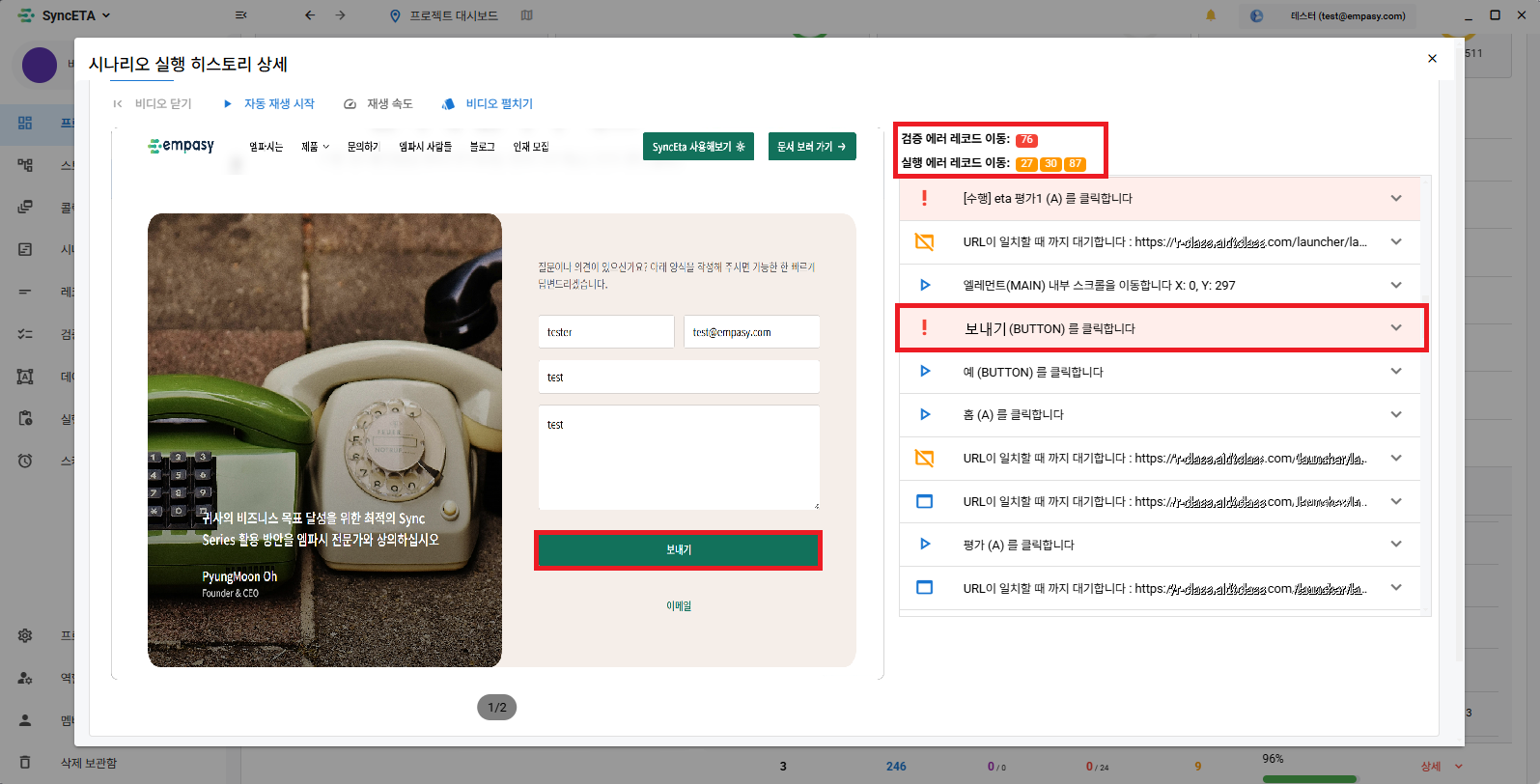Click the 자동 재생 시작 play button
The height and width of the screenshot is (784, 1540).
pos(269,104)
